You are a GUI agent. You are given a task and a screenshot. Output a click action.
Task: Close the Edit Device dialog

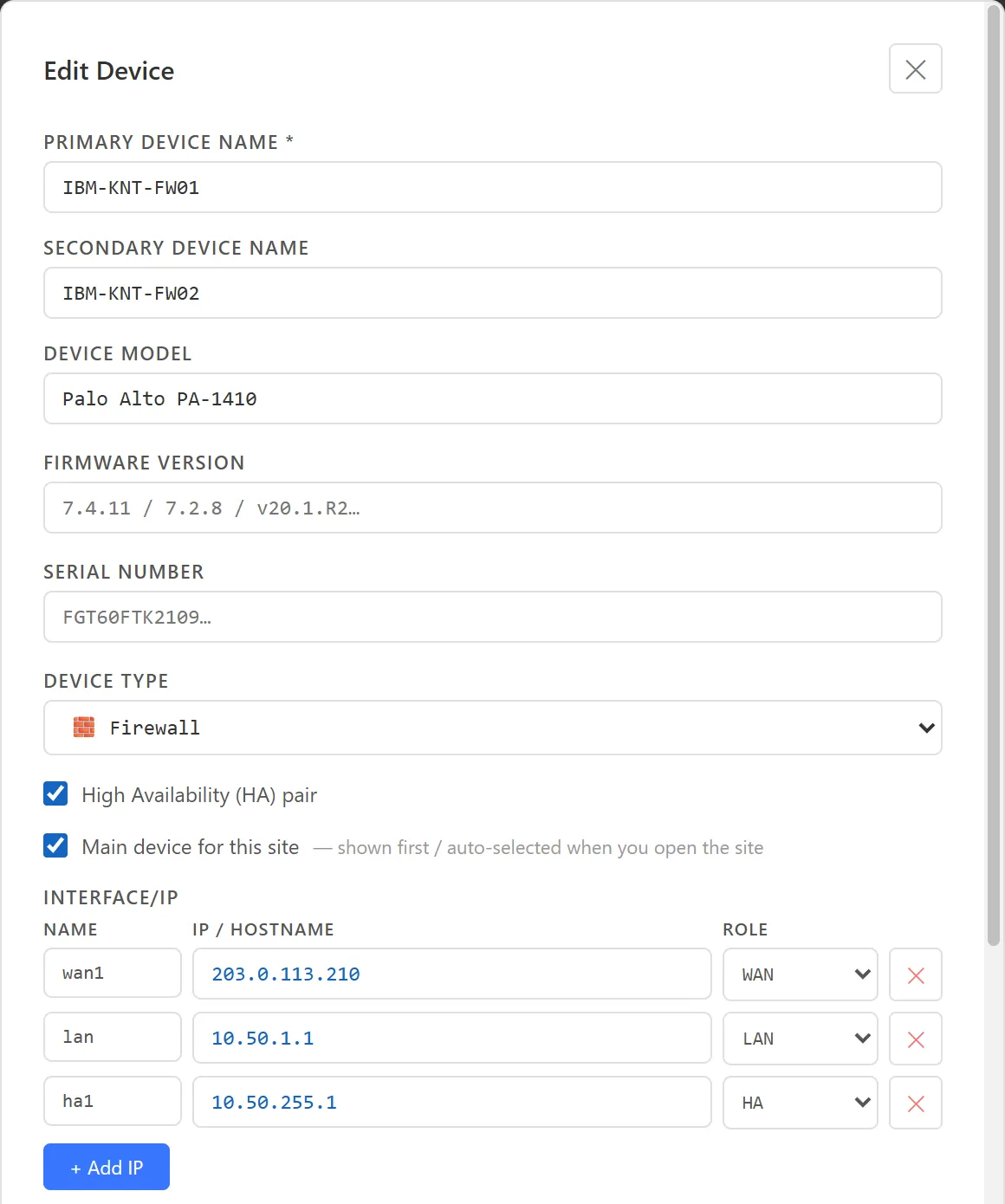click(x=915, y=68)
